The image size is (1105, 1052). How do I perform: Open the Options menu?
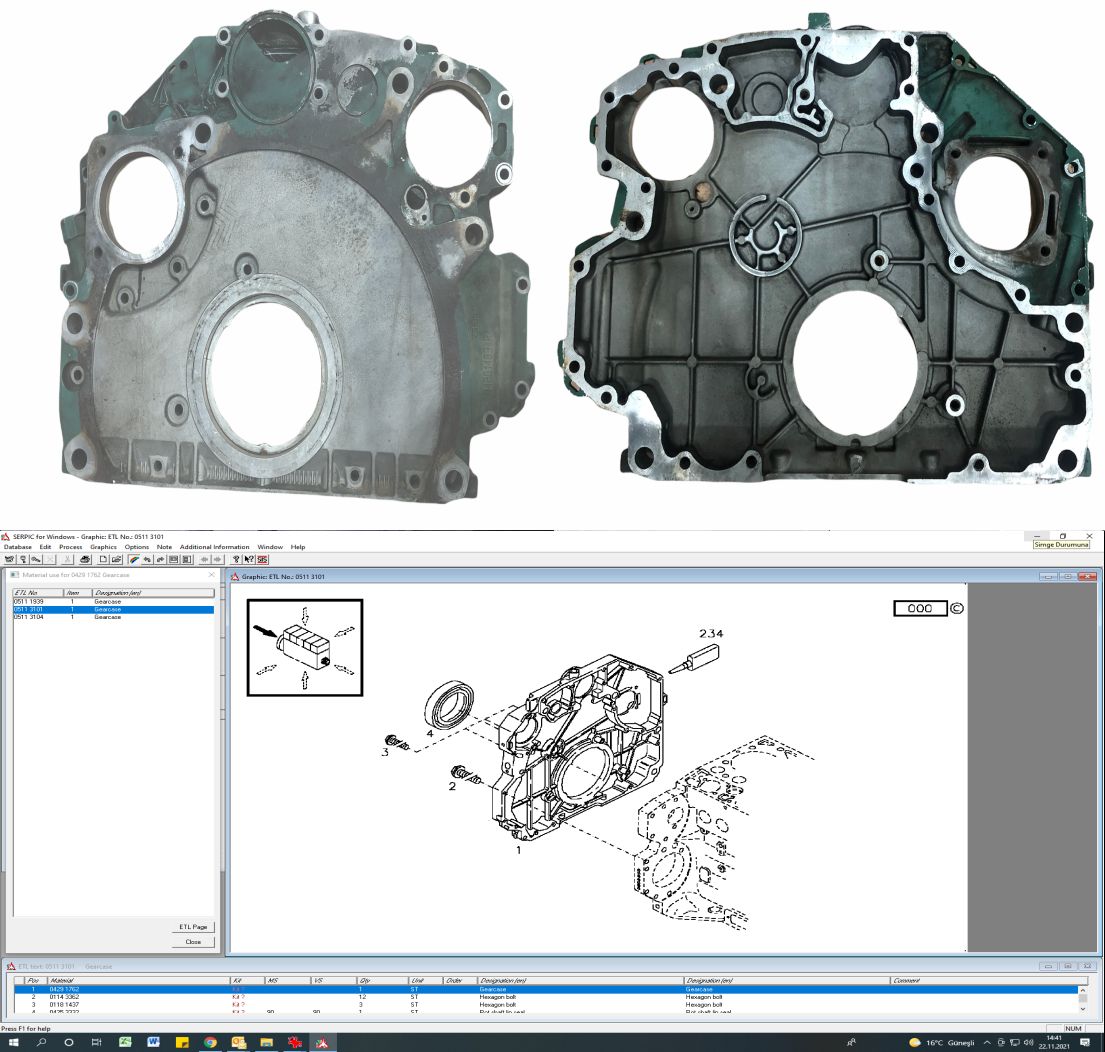click(x=137, y=547)
